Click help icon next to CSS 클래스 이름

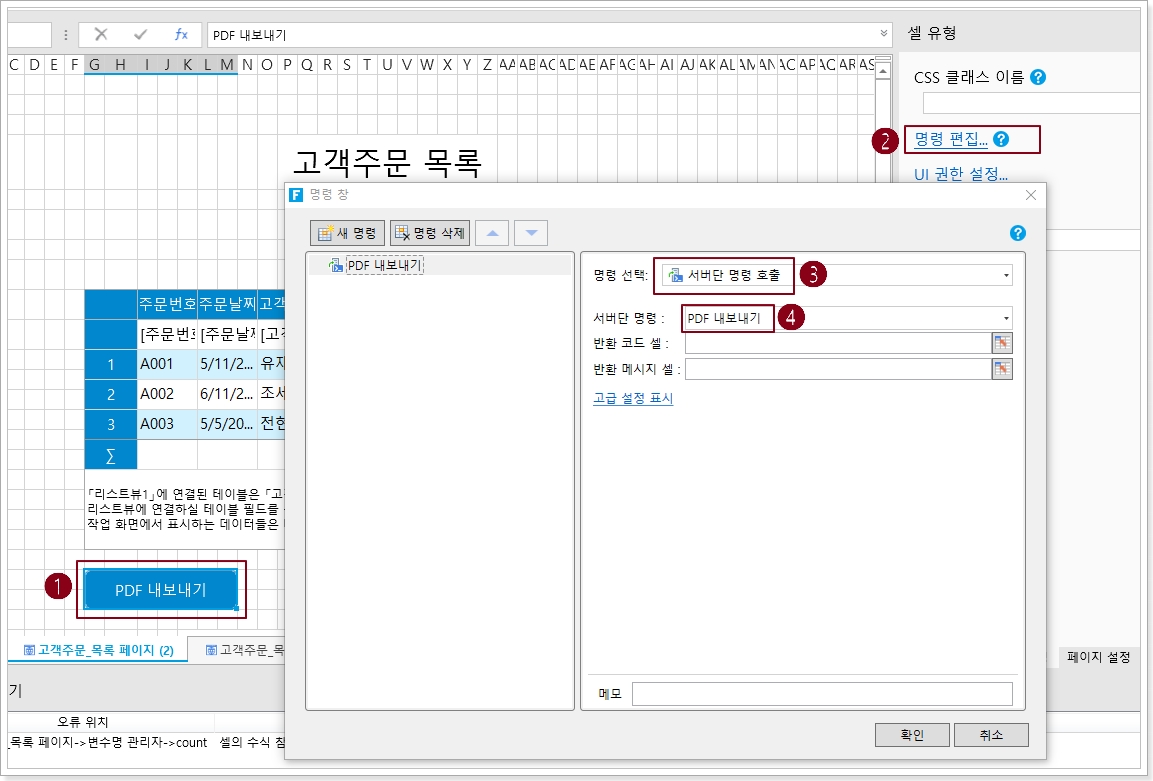(x=1038, y=77)
